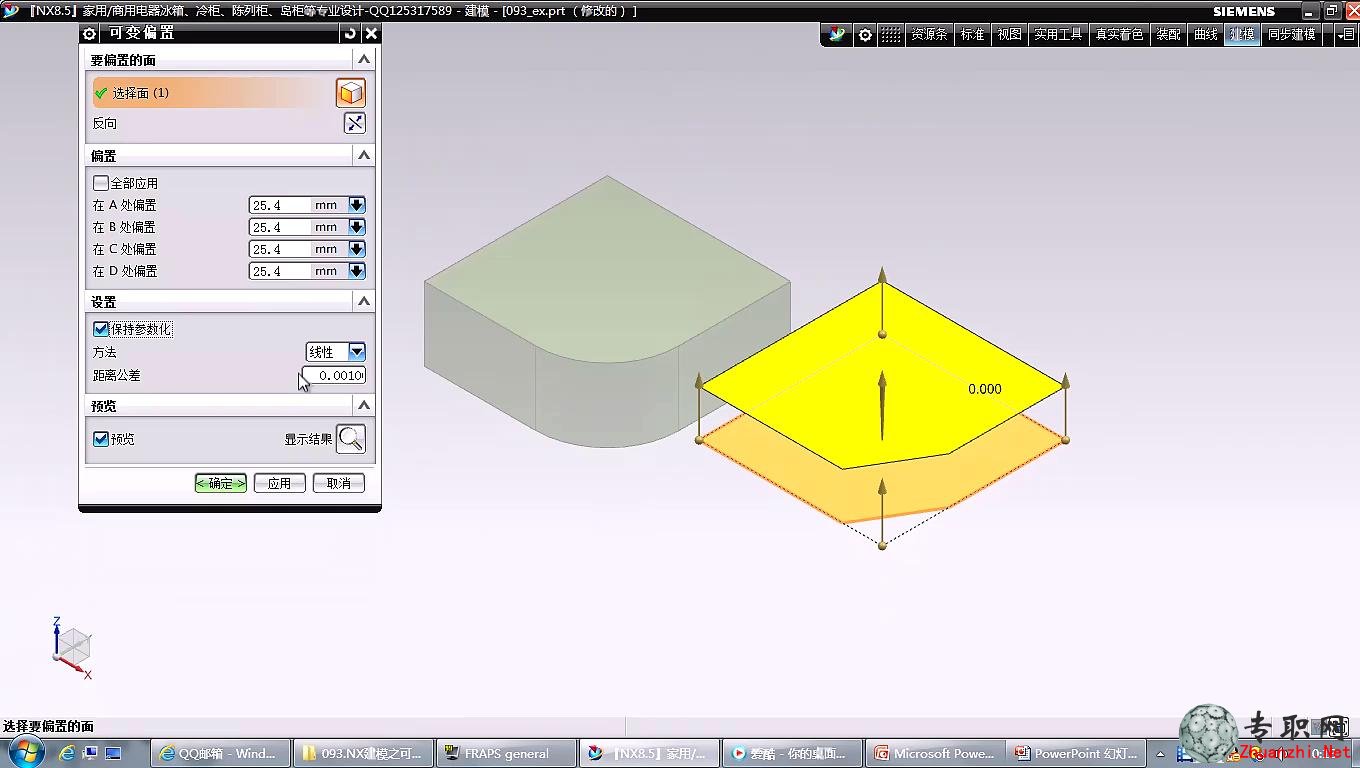Viewport: 1360px width, 768px height.
Task: Open the 同步建模 toolbar tab
Action: 1292,34
